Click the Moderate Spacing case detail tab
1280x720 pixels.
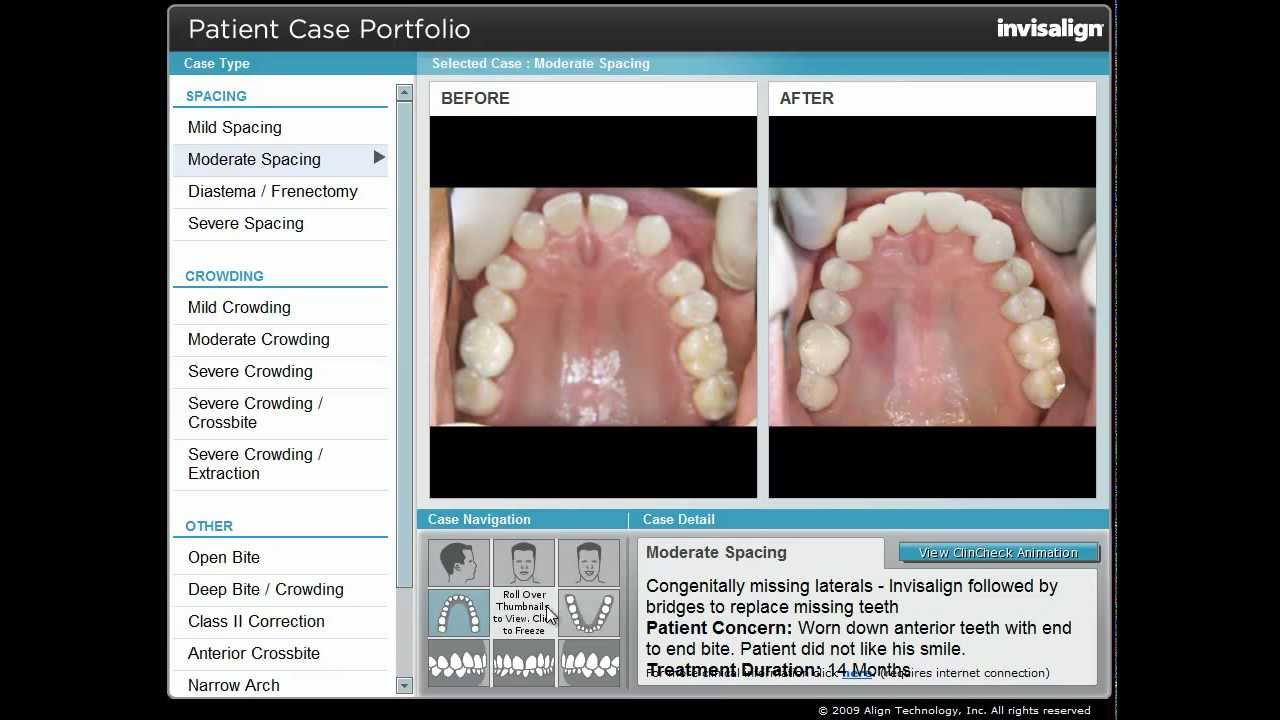click(x=761, y=552)
